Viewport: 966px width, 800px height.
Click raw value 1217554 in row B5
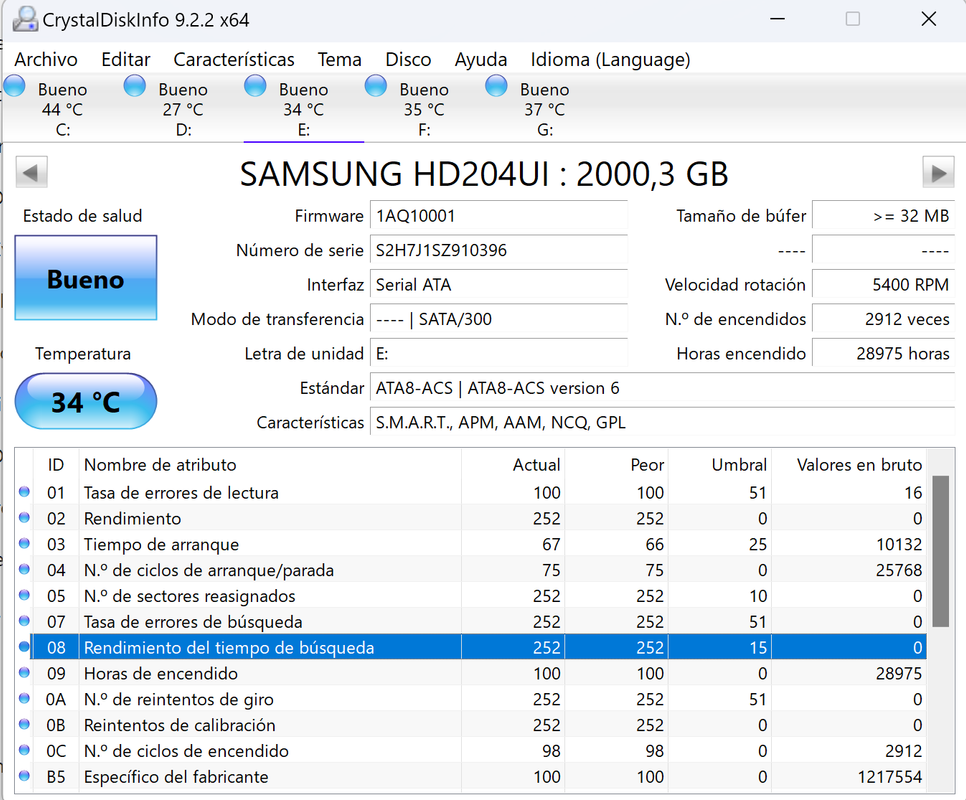[x=890, y=777]
